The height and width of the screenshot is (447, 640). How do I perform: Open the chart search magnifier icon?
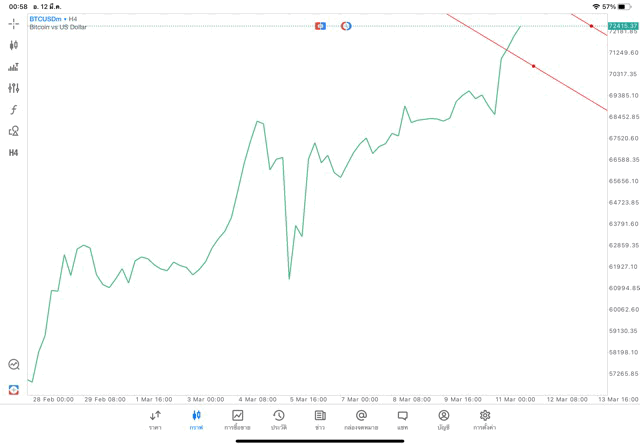point(13,365)
